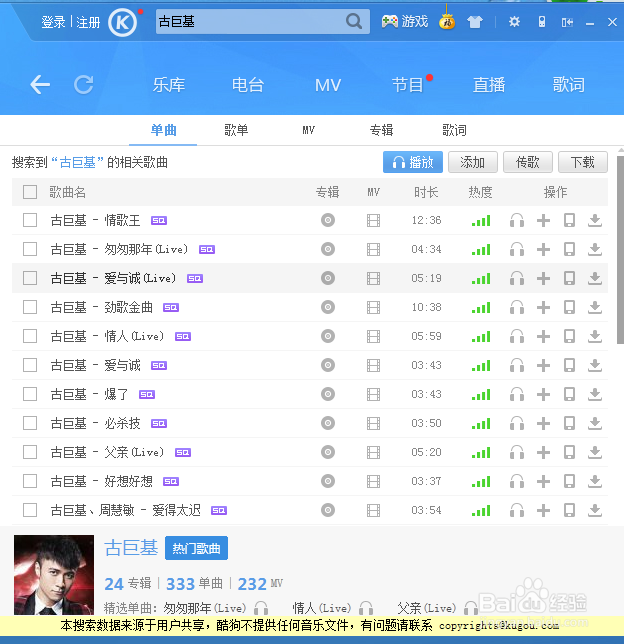624x644 pixels.
Task: Tick the 情人(Live) checkbox
Action: 30,336
